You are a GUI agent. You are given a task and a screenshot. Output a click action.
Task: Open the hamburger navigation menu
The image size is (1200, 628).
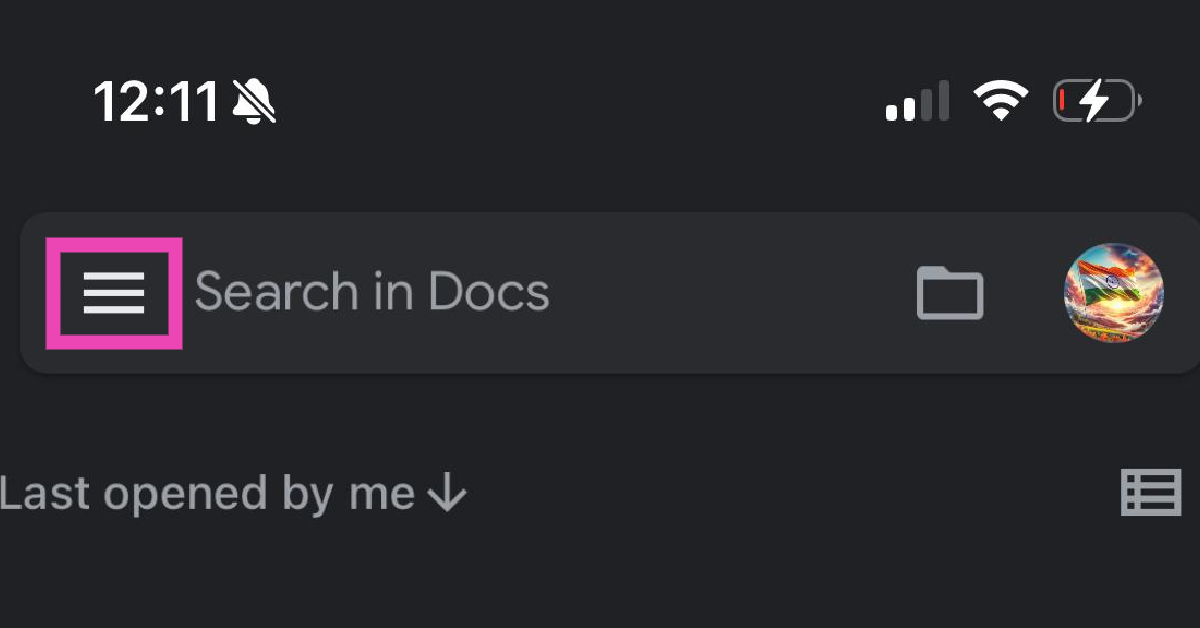[114, 293]
